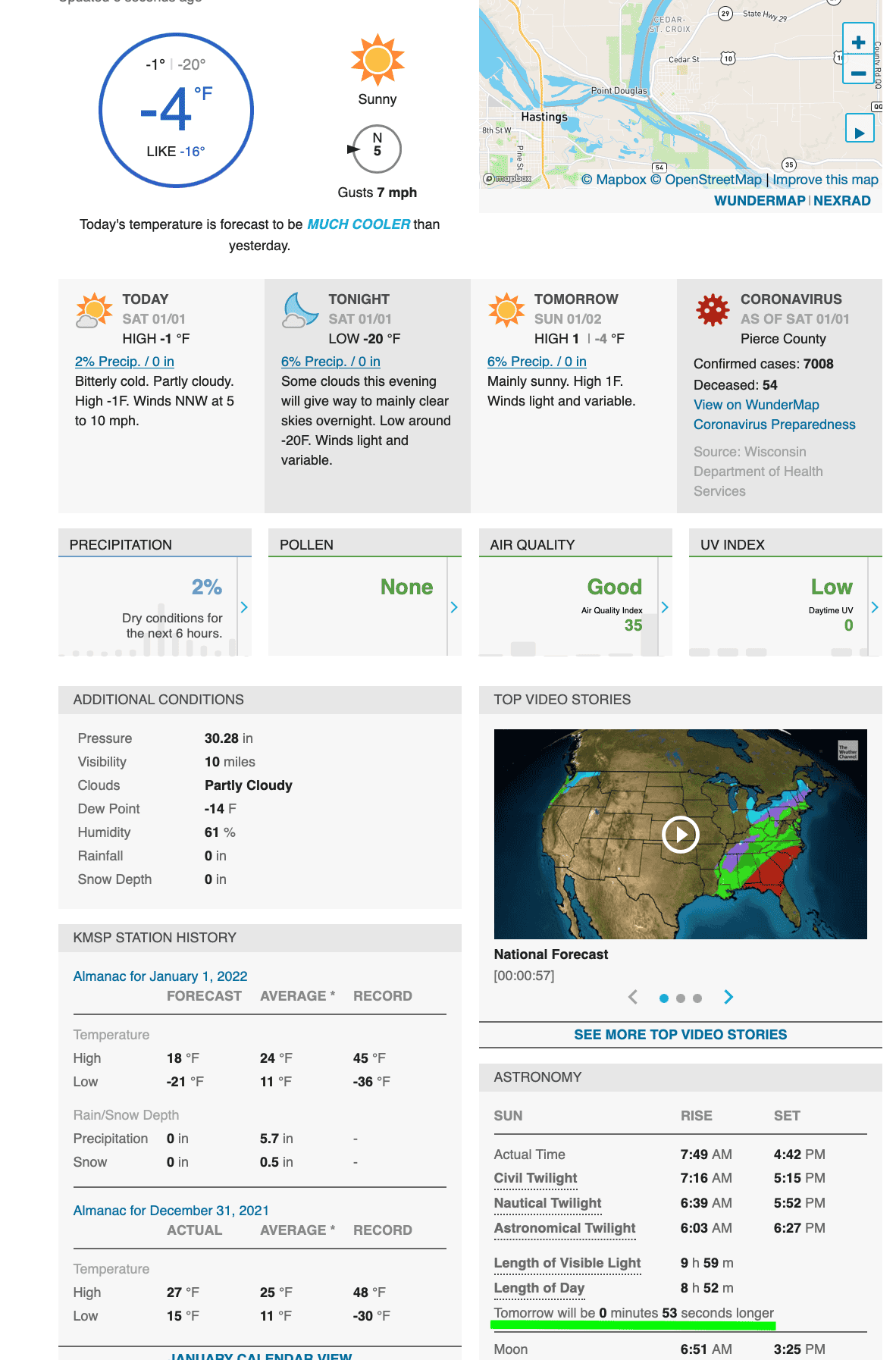Click the Hastings label on map

544,117
